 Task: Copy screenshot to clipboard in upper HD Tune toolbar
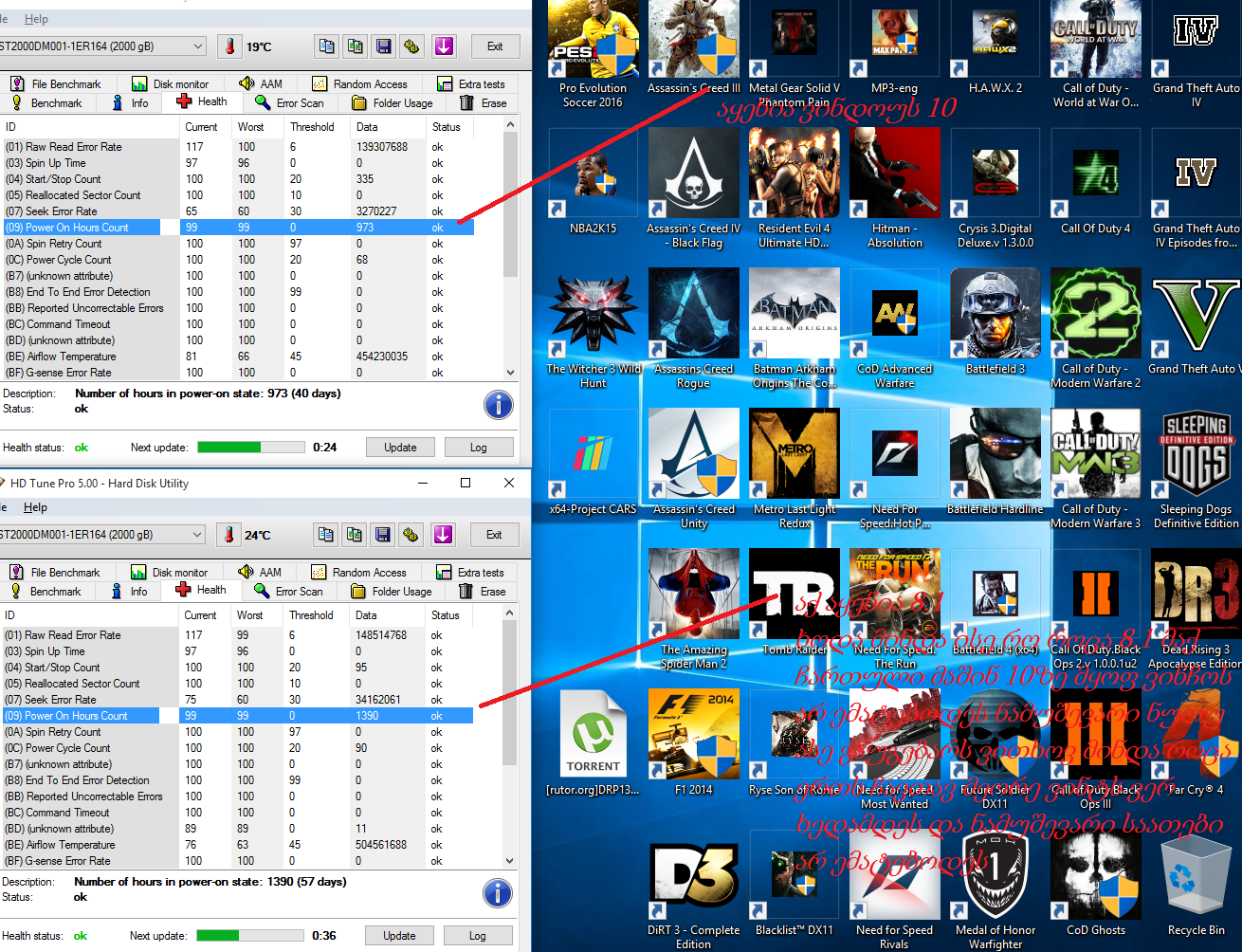click(x=356, y=46)
